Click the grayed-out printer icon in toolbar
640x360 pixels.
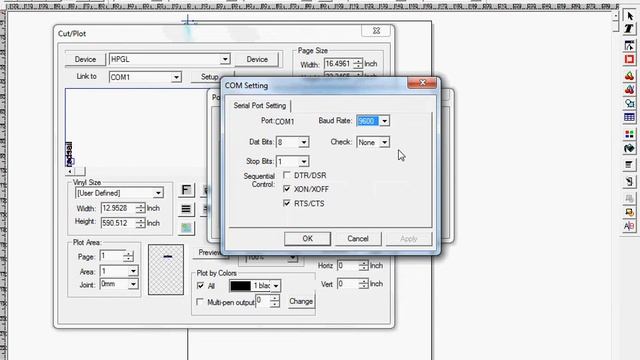pyautogui.click(x=629, y=198)
